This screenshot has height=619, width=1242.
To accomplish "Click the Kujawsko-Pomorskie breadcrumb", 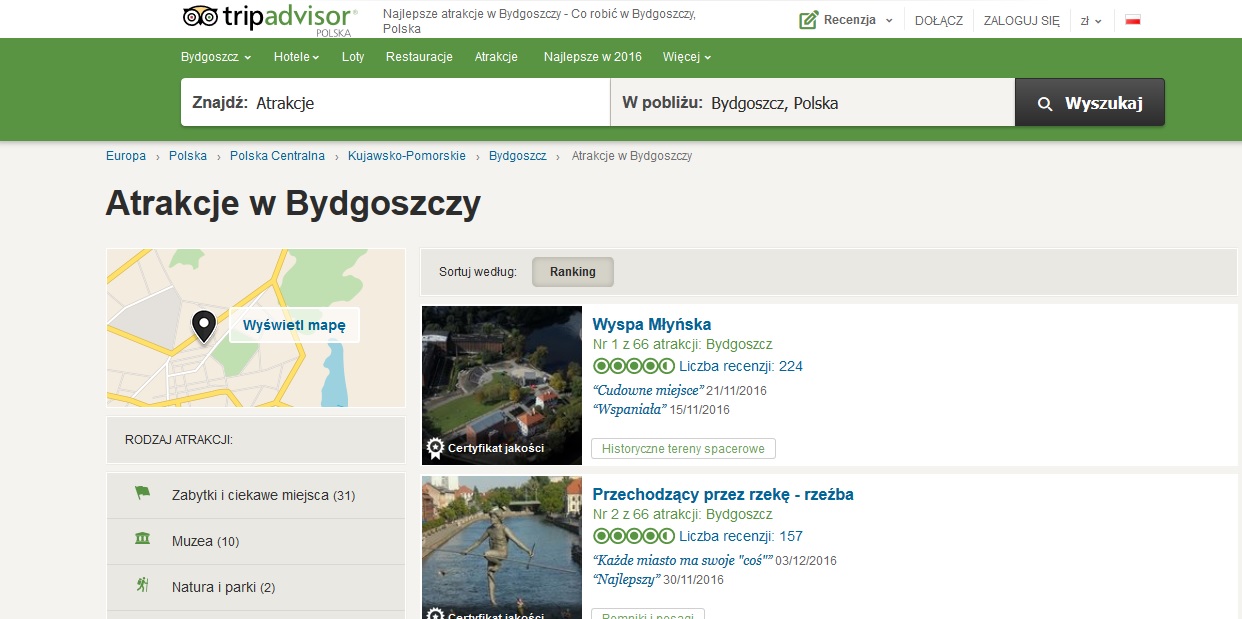I will click(407, 156).
